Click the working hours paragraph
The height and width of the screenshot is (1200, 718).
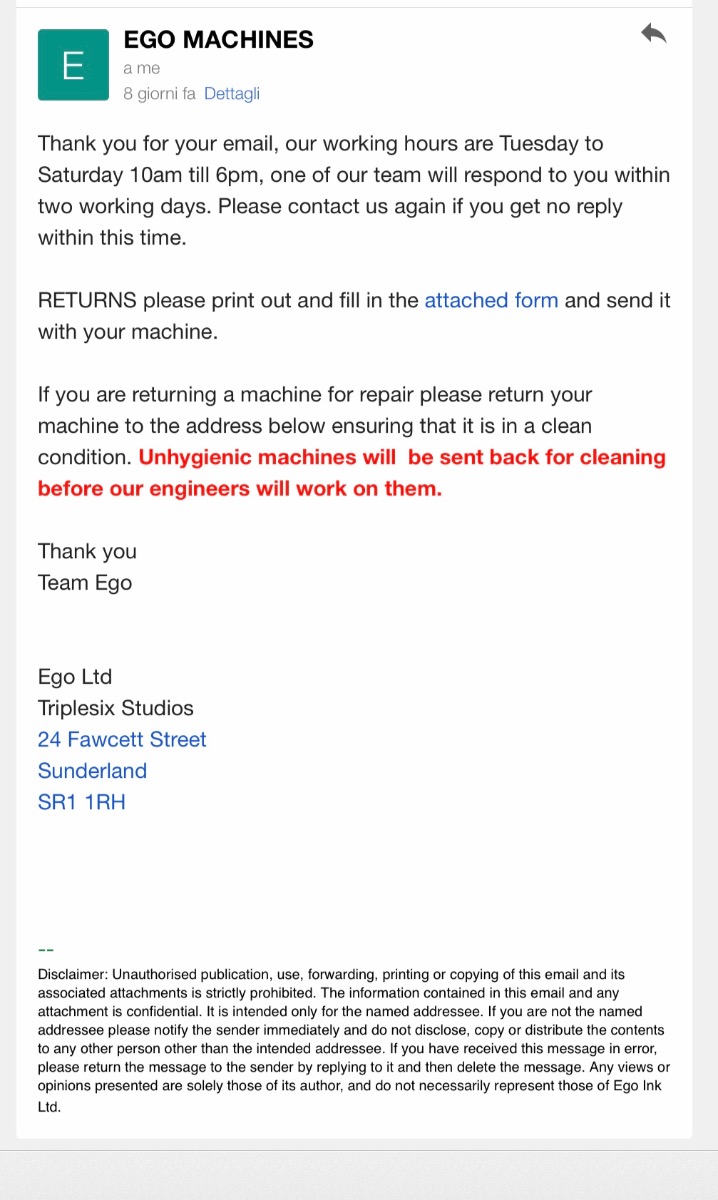(354, 191)
